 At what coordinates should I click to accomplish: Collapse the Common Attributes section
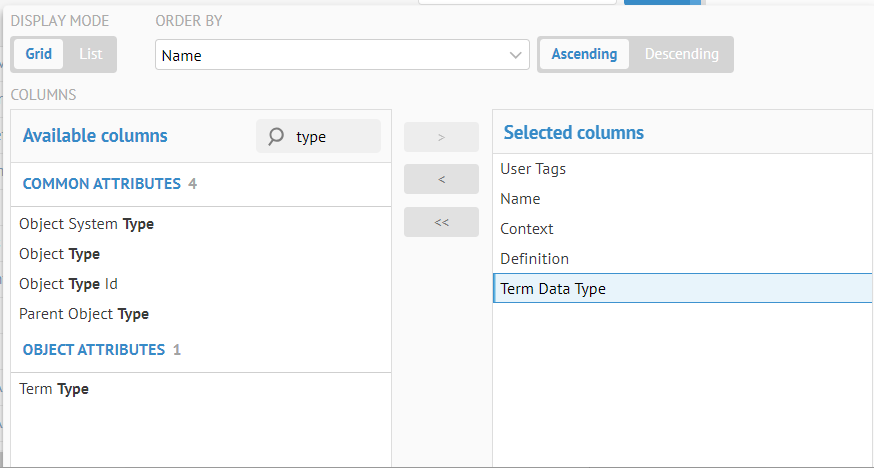[x=101, y=184]
